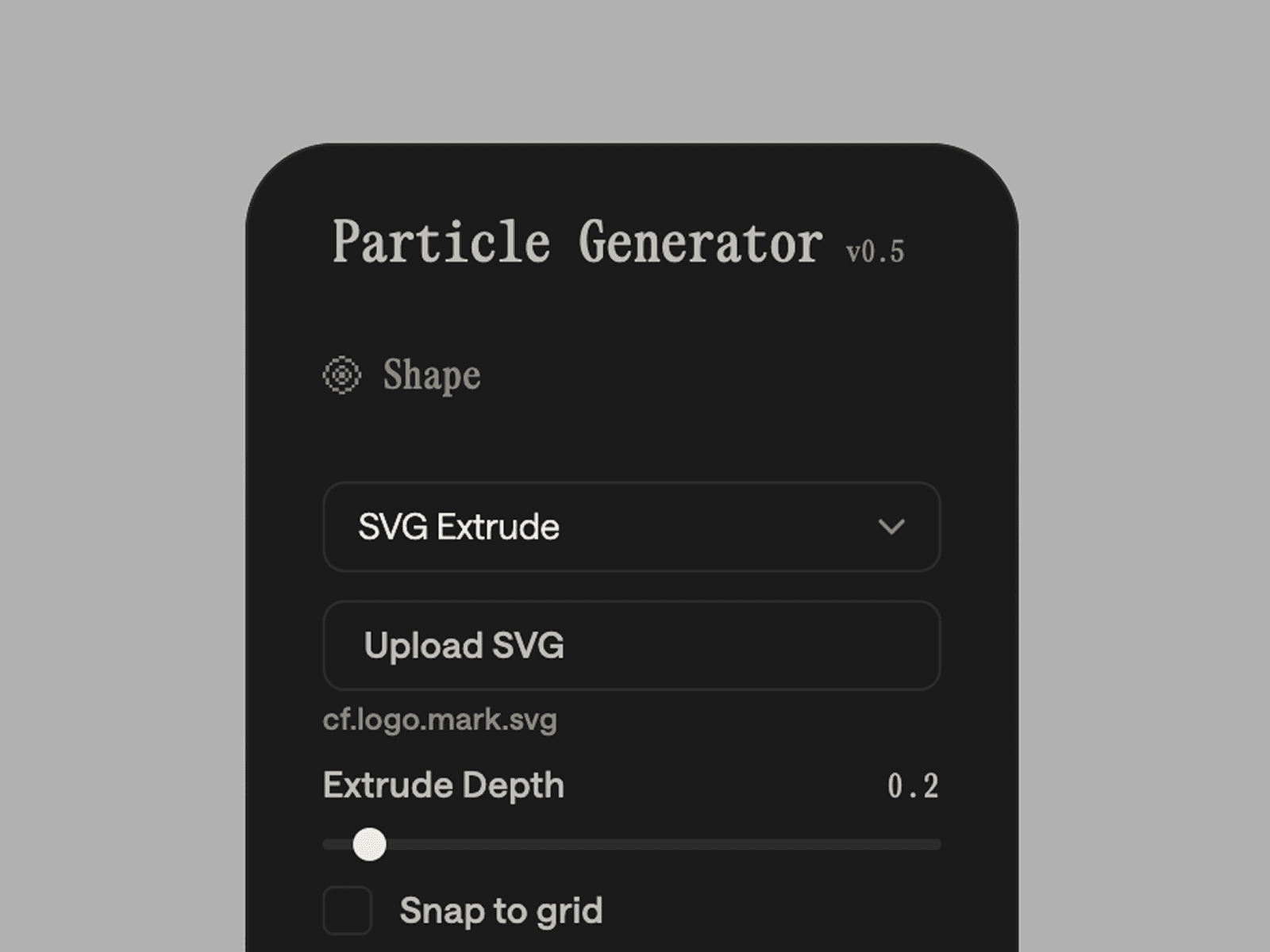
Task: Click the 'Extrude Depth' label text
Action: pyautogui.click(x=443, y=785)
